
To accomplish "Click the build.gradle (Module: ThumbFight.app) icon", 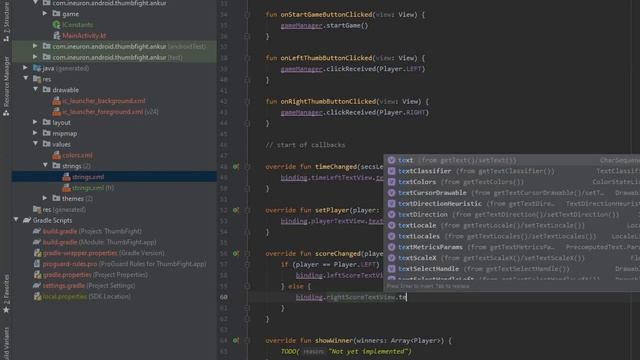I will point(37,242).
